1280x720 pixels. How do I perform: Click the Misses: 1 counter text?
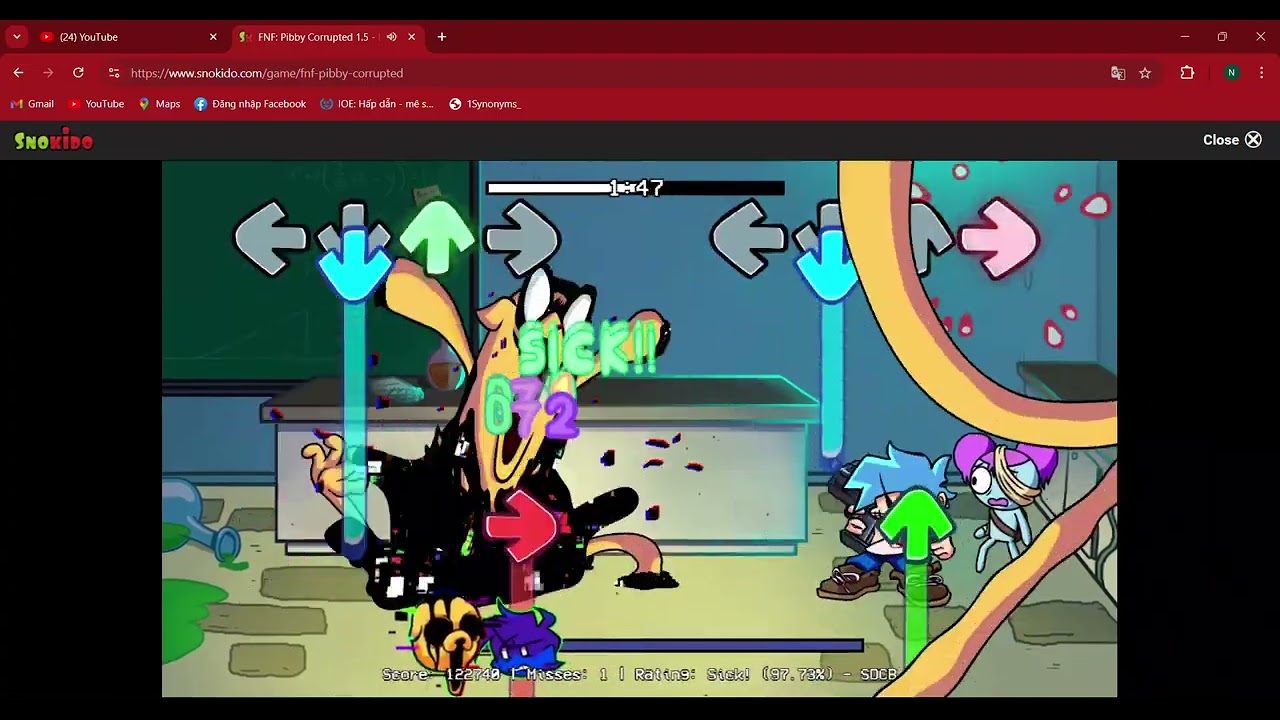click(567, 675)
